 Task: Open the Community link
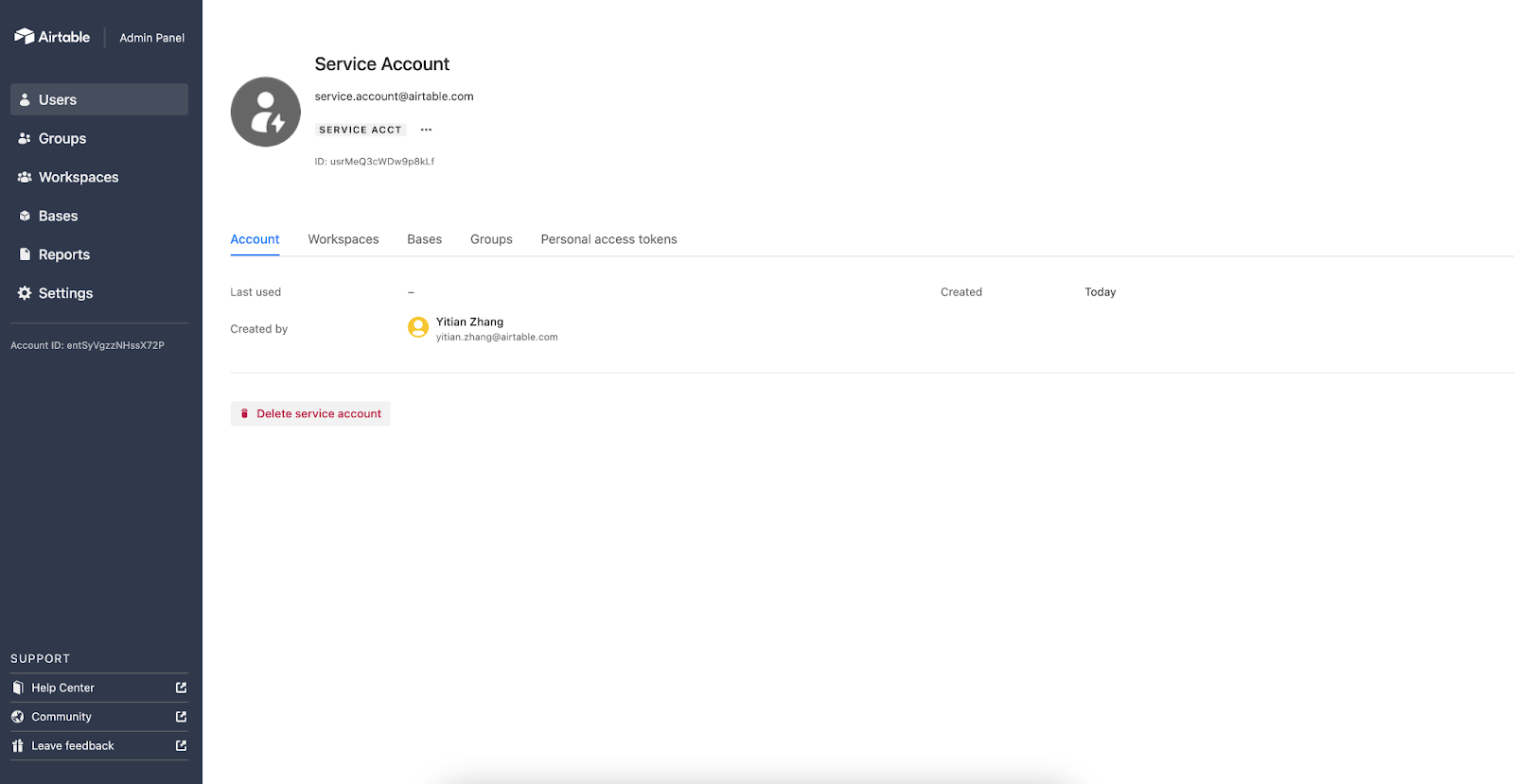[99, 717]
